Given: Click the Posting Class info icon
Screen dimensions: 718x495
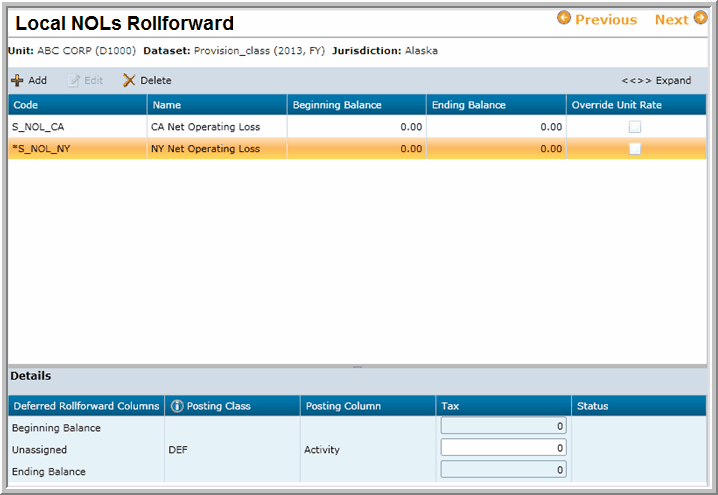Looking at the screenshot, I should click(x=177, y=406).
